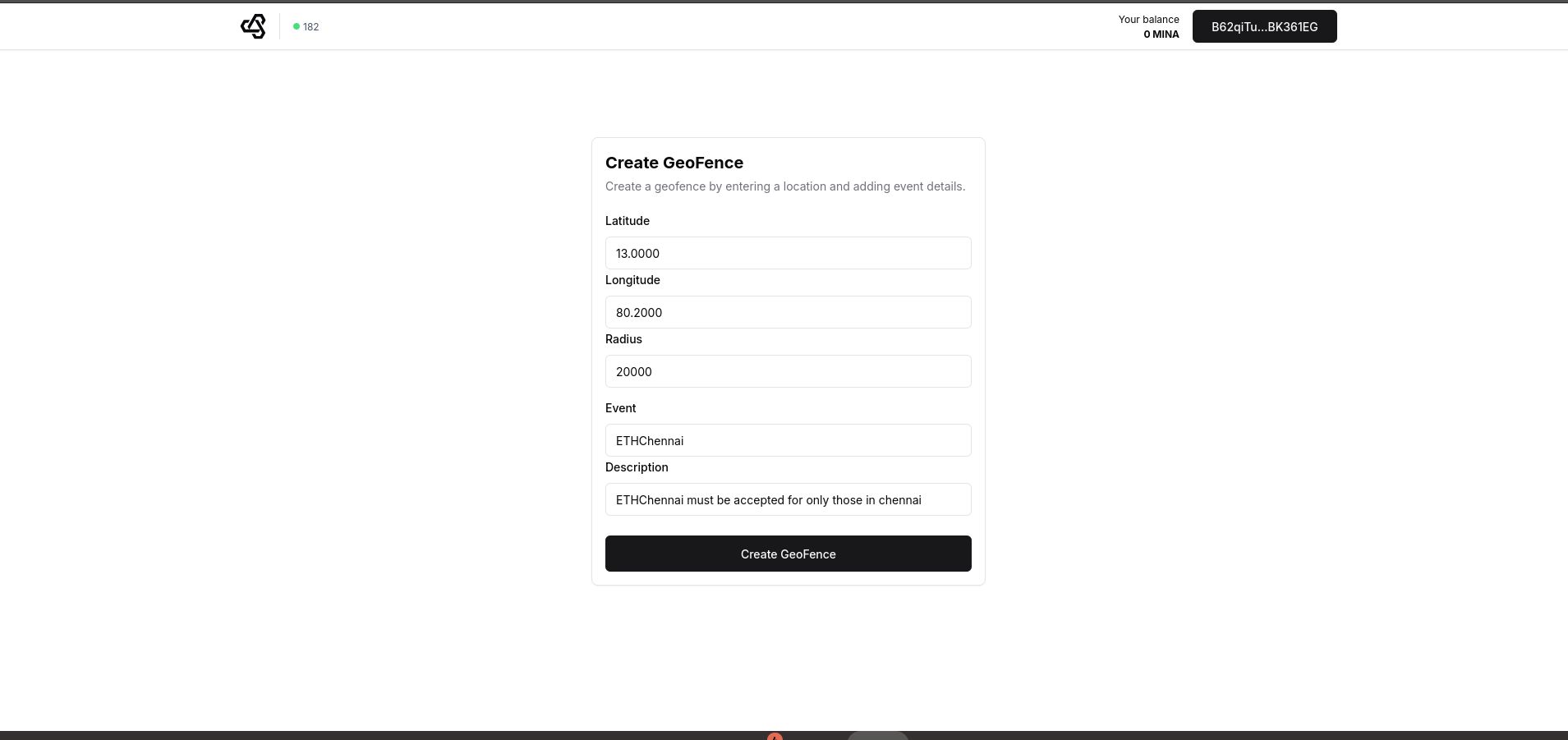Open the wallet address B62qiTu...BK361EG button
This screenshot has height=740, width=1568.
click(x=1264, y=26)
